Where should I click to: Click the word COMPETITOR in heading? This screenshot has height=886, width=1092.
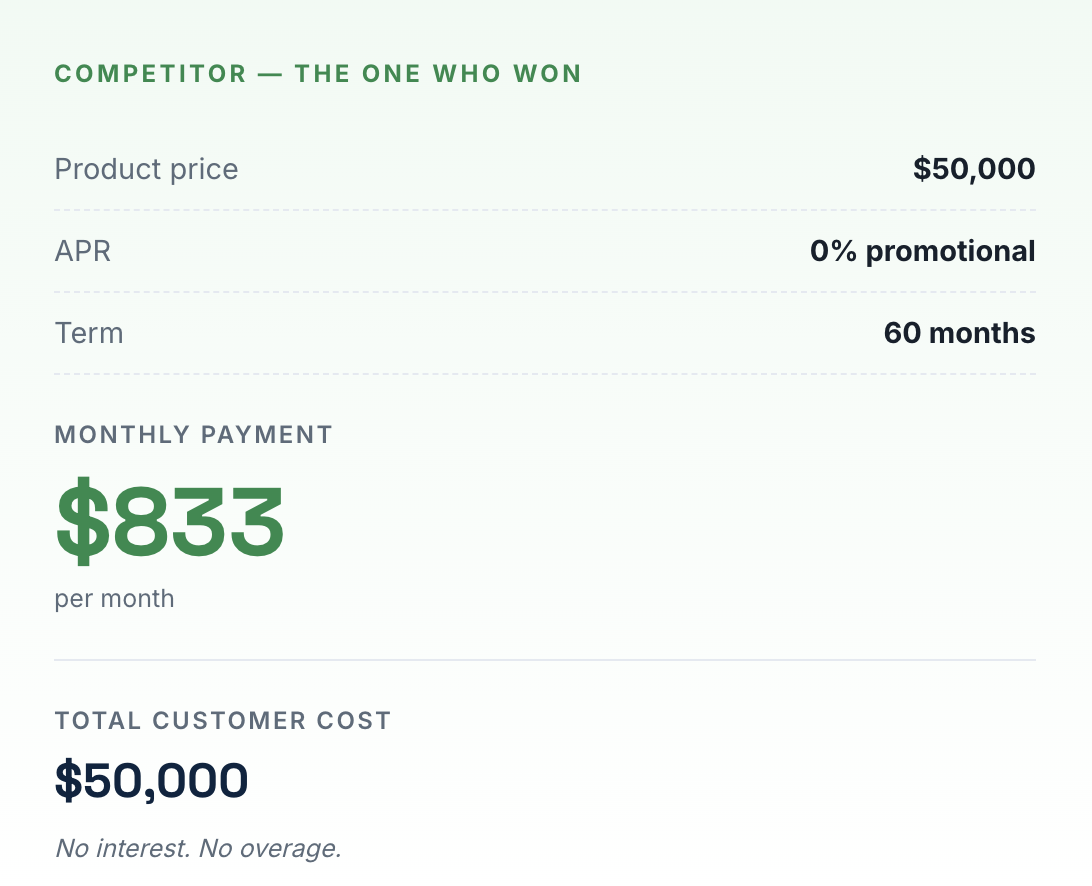pos(151,74)
